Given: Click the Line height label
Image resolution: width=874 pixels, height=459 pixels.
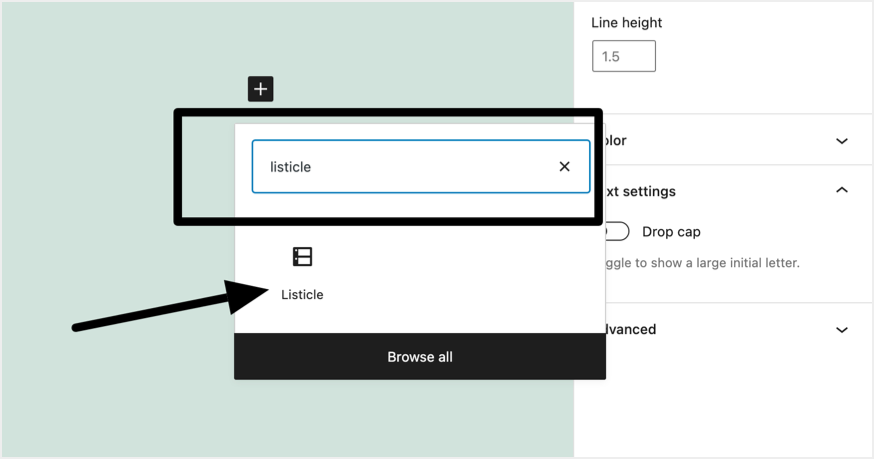Looking at the screenshot, I should tap(627, 23).
